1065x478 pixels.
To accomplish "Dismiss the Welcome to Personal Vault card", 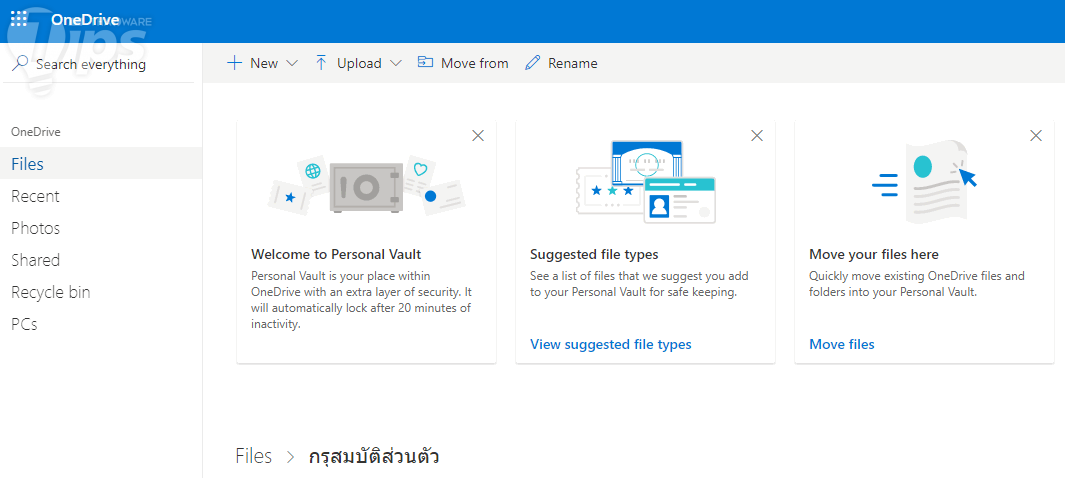I will point(478,136).
